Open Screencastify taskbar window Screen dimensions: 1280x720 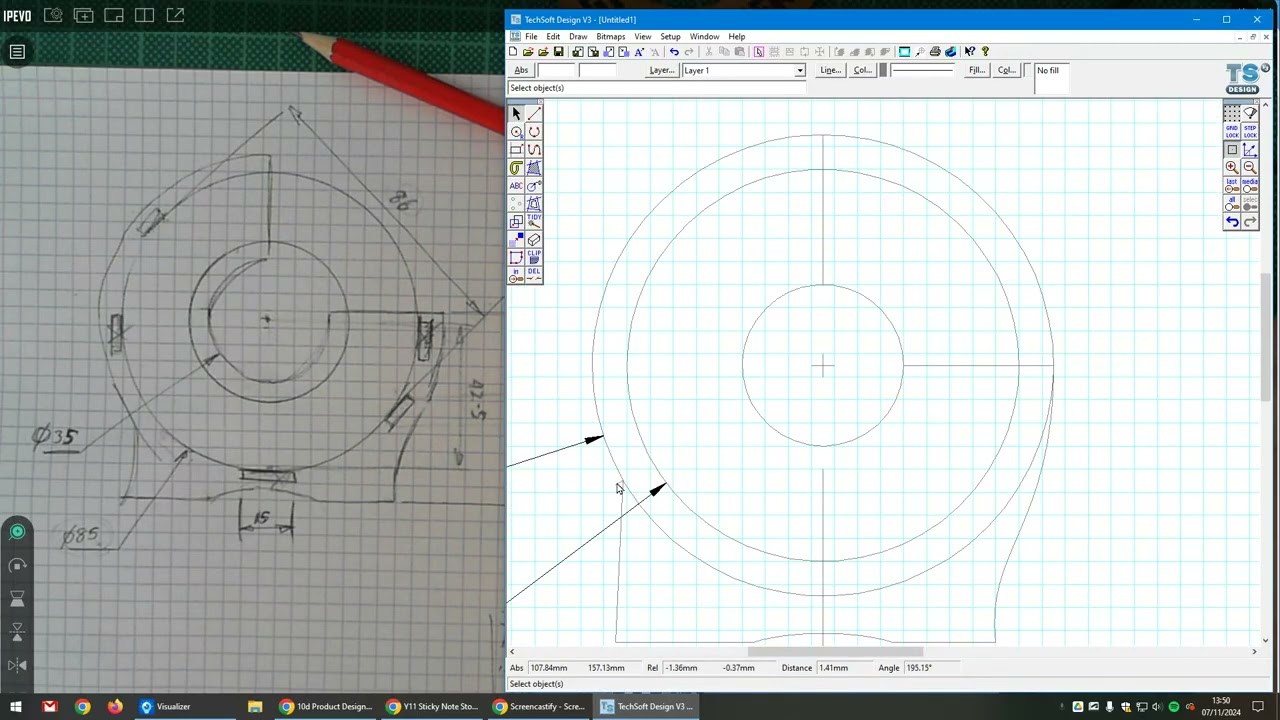coord(541,707)
